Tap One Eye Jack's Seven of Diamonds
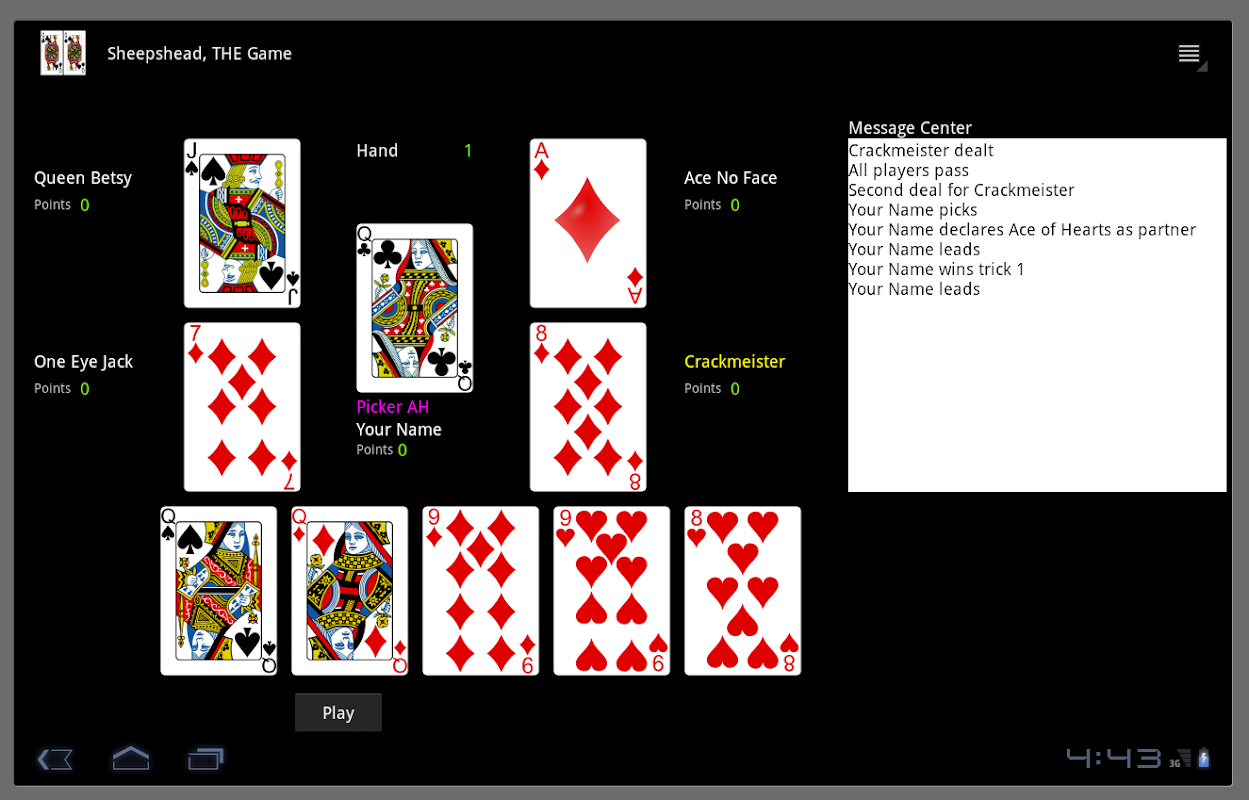The height and width of the screenshot is (800, 1249). pyautogui.click(x=242, y=407)
